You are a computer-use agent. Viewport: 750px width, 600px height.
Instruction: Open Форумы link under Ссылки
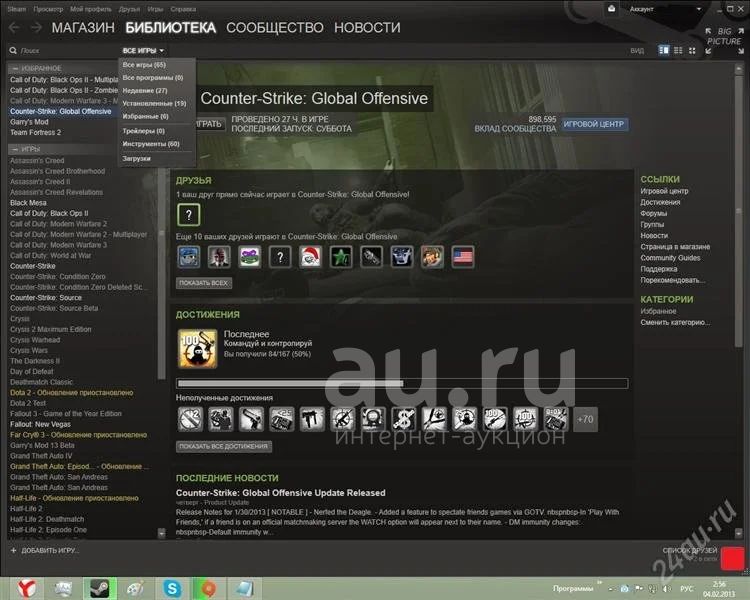click(653, 213)
